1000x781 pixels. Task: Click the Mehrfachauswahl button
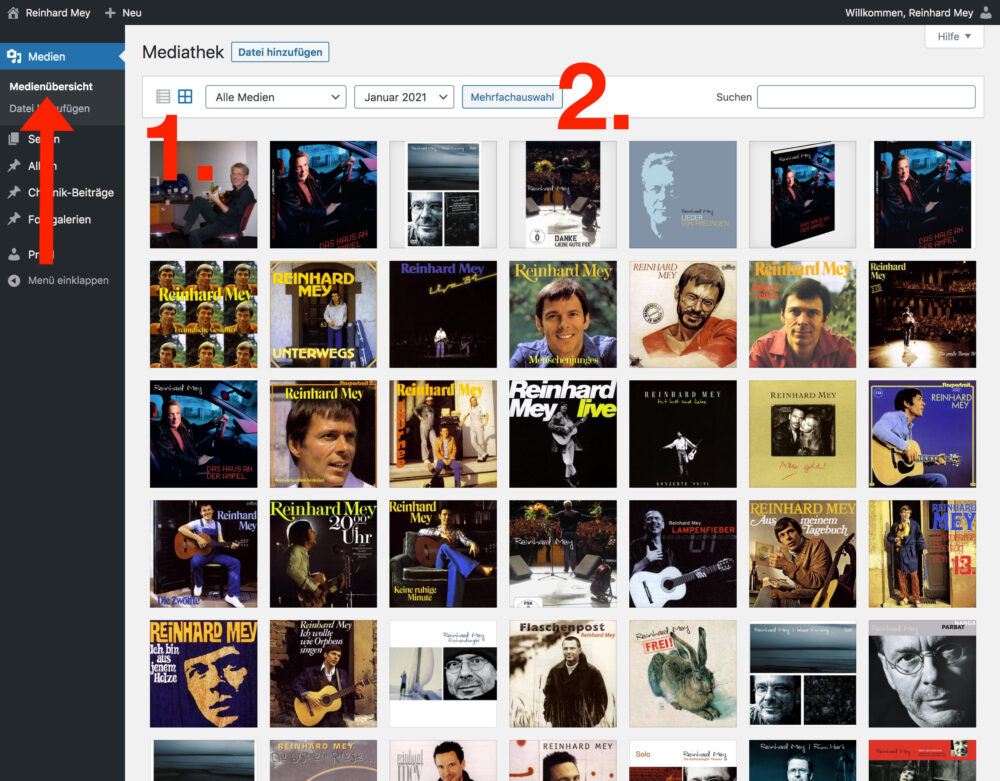[512, 97]
